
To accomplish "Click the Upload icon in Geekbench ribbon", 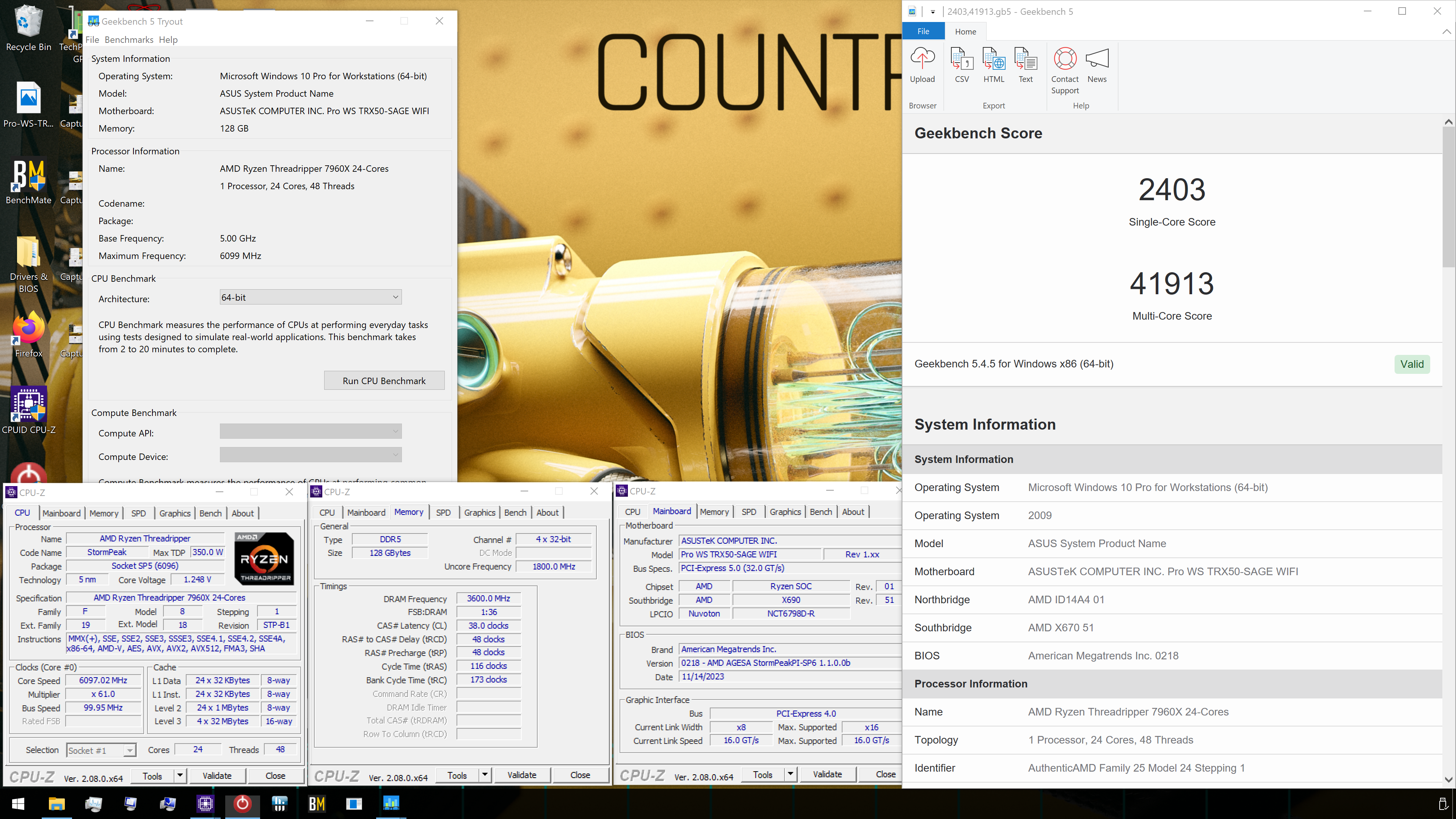I will [923, 65].
